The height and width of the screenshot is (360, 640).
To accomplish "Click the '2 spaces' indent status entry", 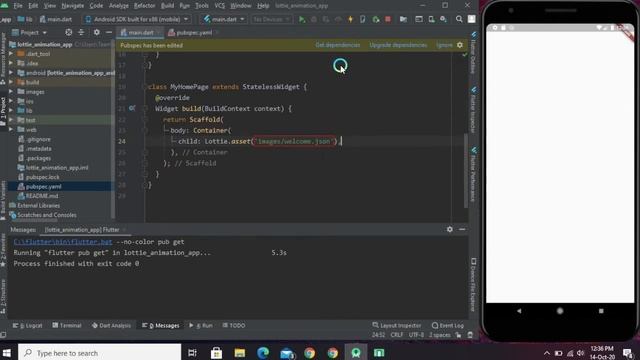I will click(440, 335).
